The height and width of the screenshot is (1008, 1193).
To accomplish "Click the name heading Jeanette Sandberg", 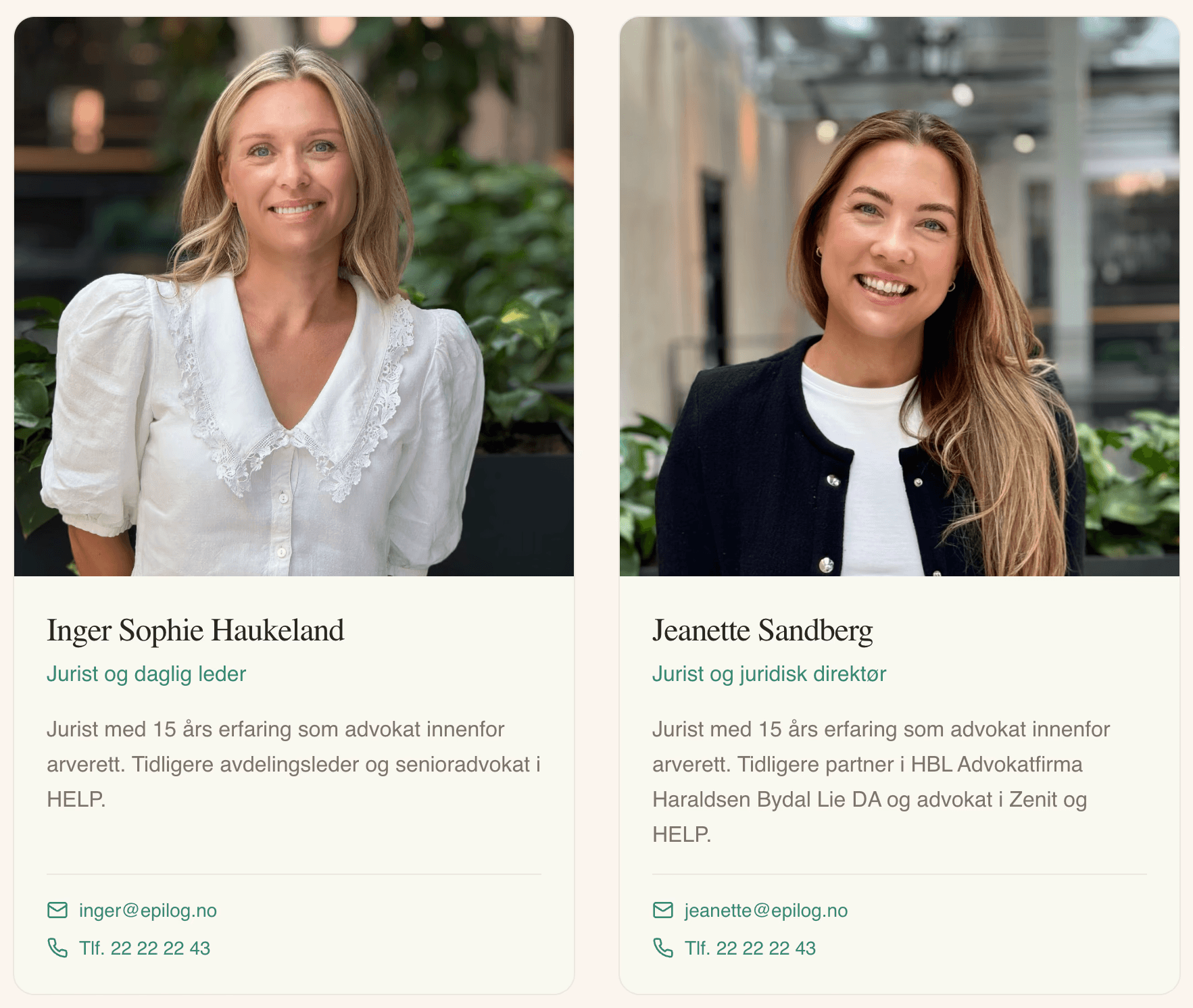I will [762, 631].
